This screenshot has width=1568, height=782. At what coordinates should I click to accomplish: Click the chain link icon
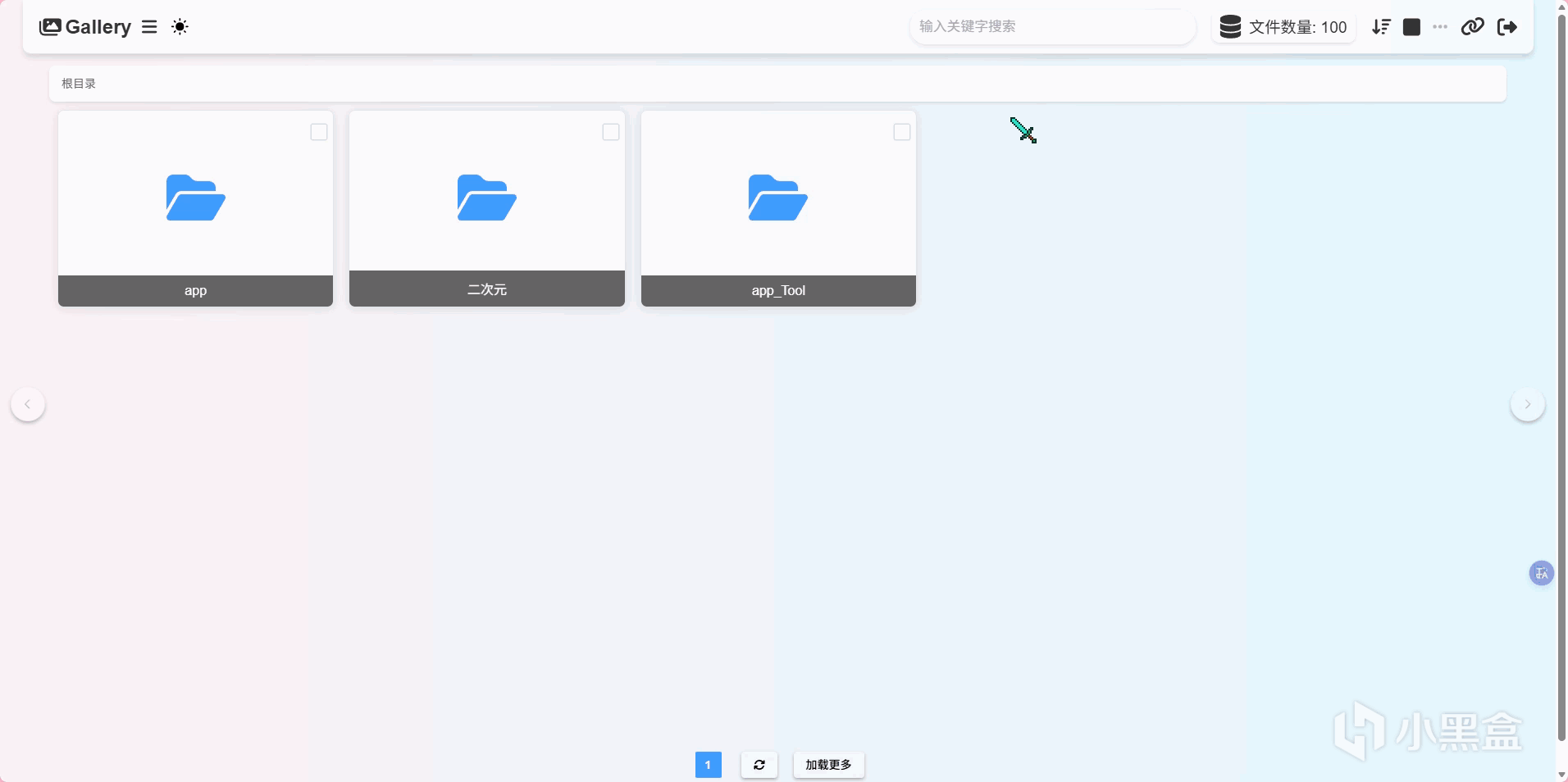[1473, 27]
